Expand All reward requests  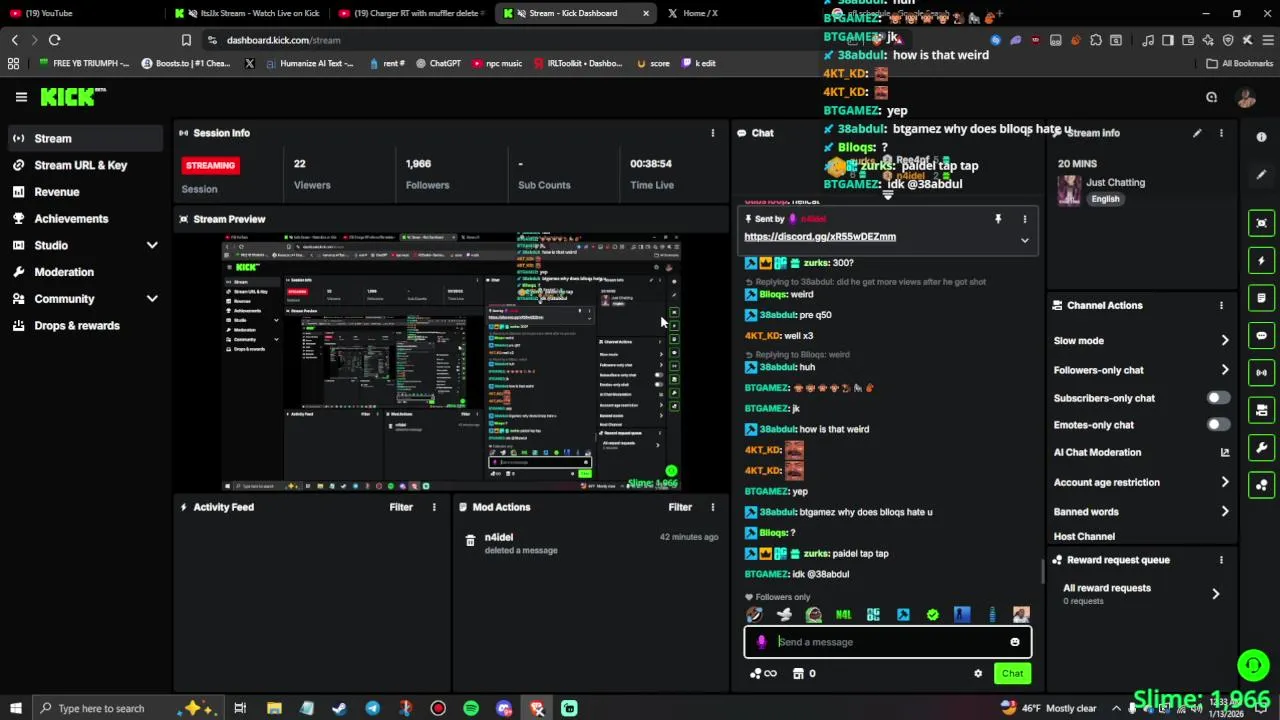[1216, 594]
